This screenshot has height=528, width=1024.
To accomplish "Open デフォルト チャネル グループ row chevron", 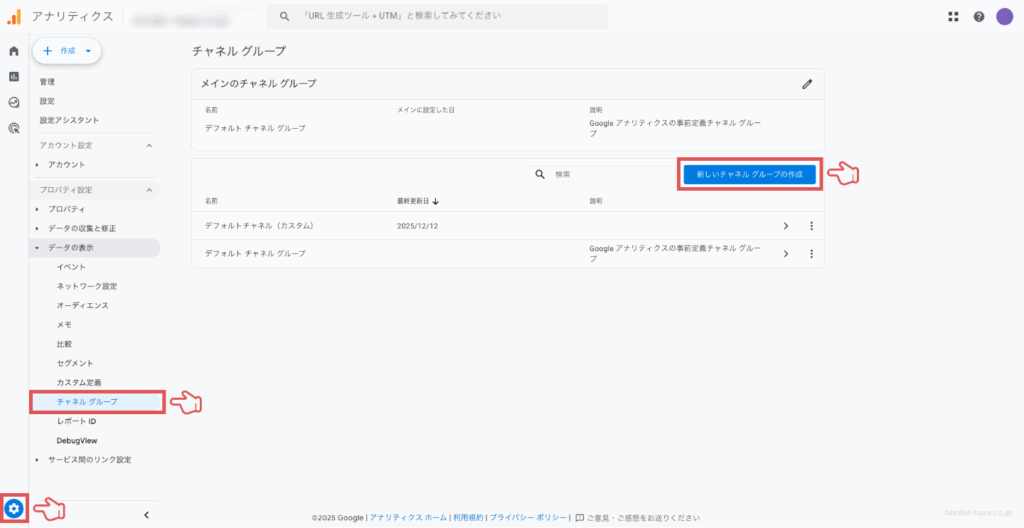I will pos(786,254).
